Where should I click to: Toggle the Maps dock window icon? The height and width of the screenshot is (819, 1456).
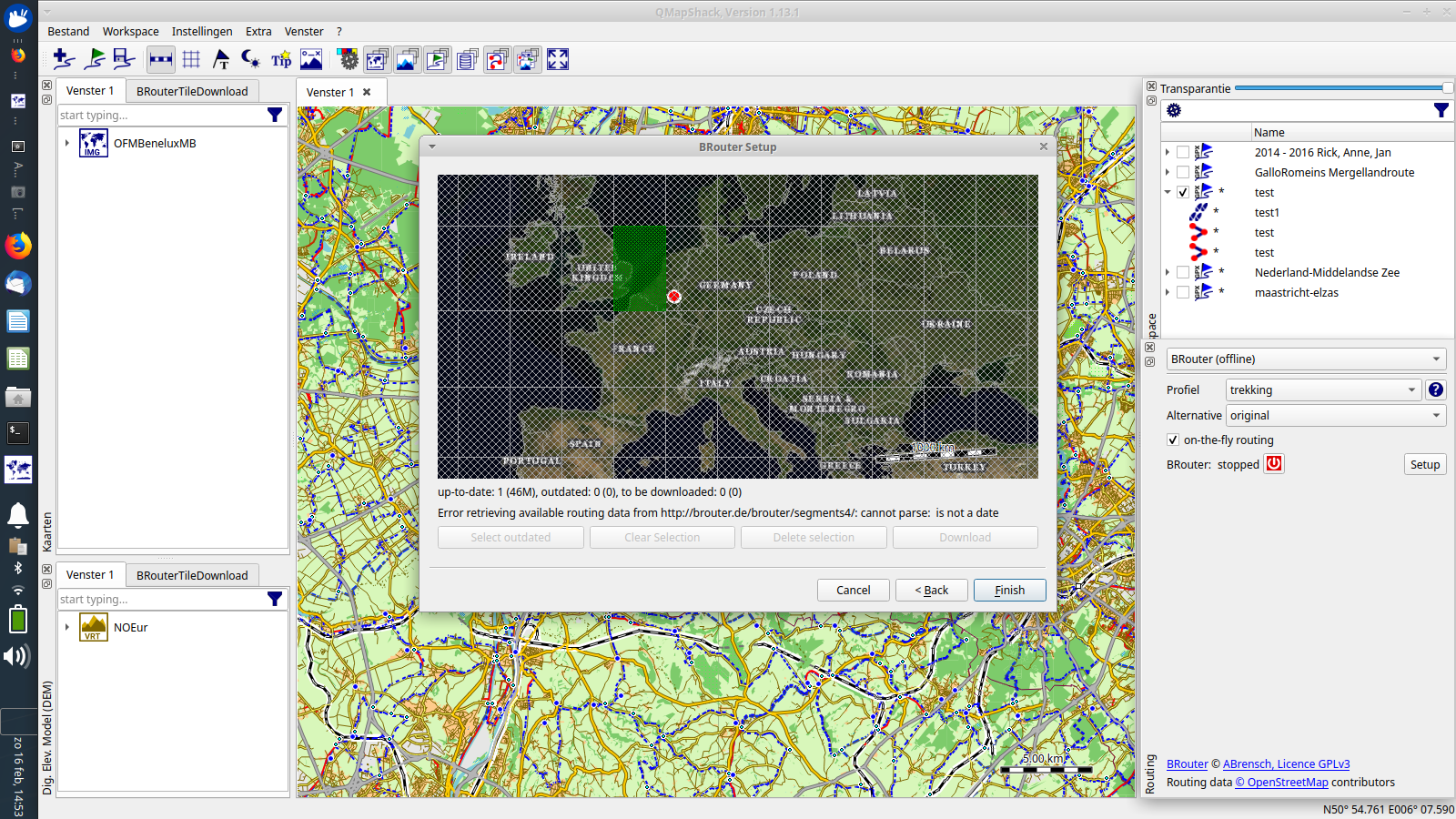378,60
